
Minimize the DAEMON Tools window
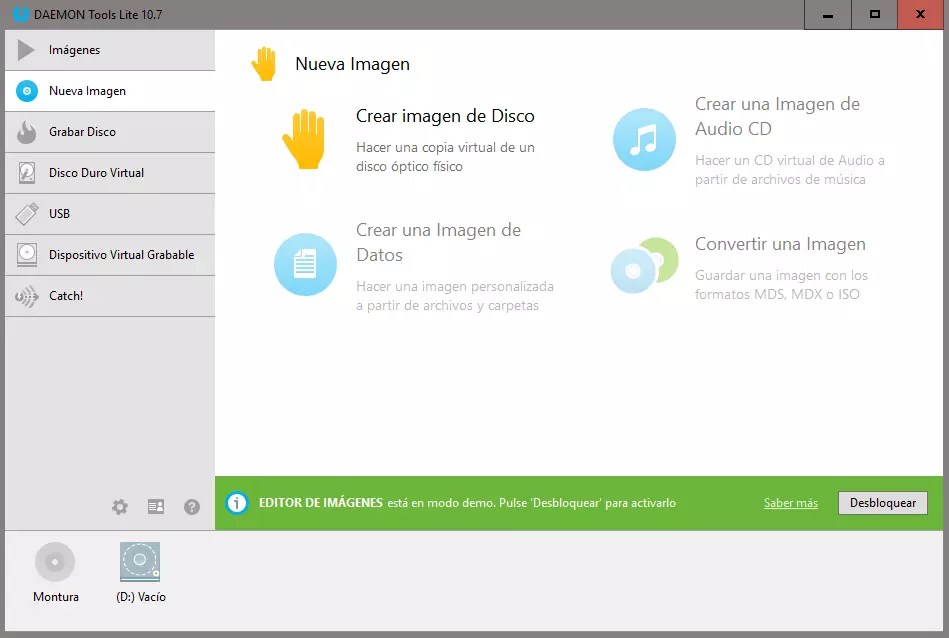tap(827, 15)
